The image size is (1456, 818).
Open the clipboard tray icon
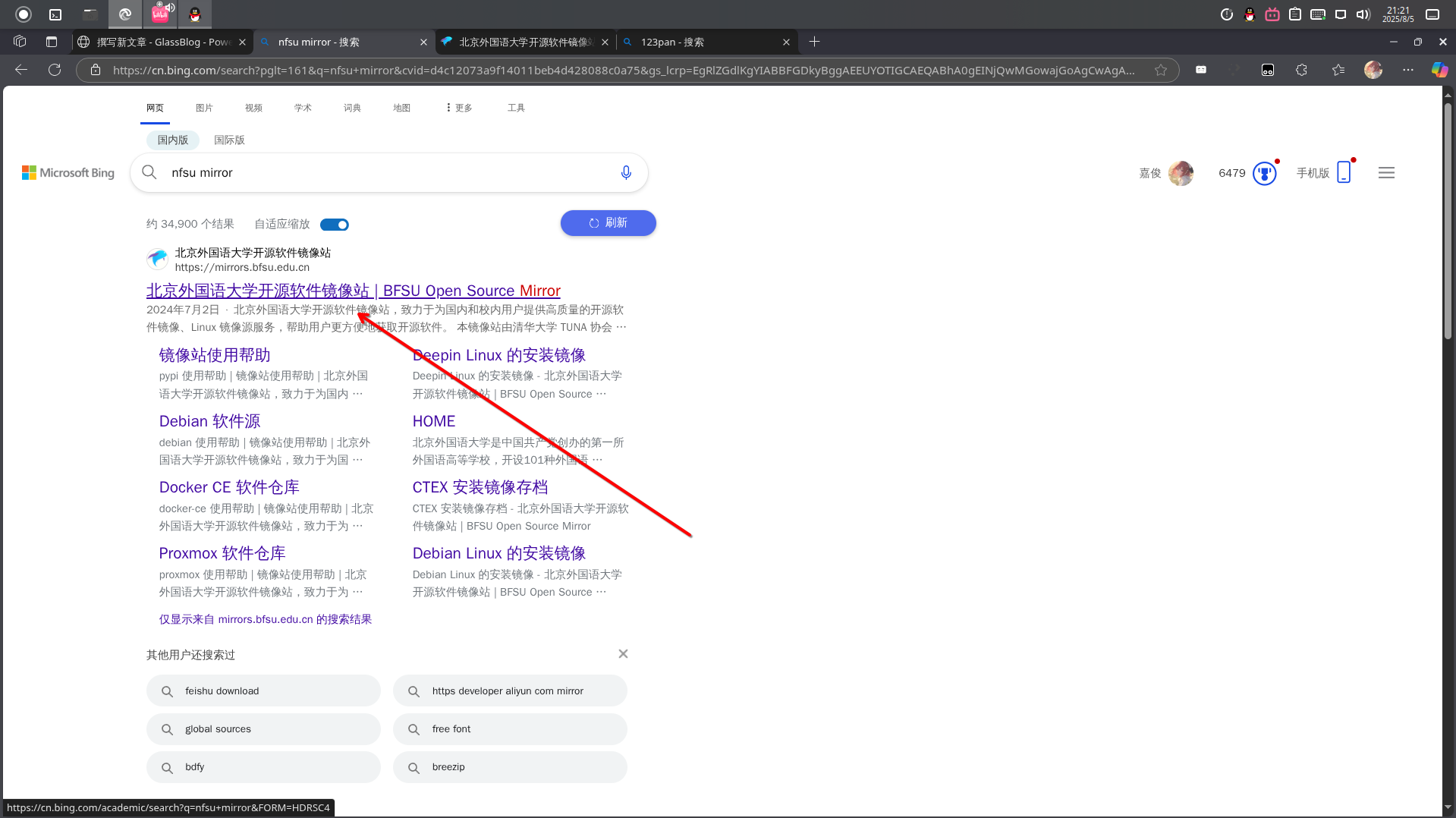click(x=1295, y=14)
